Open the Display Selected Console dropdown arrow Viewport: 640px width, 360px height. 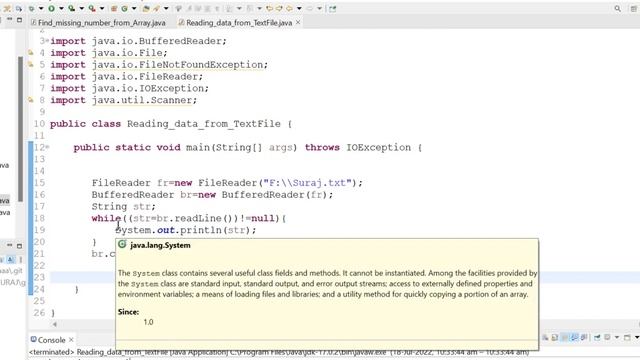[x=617, y=337]
